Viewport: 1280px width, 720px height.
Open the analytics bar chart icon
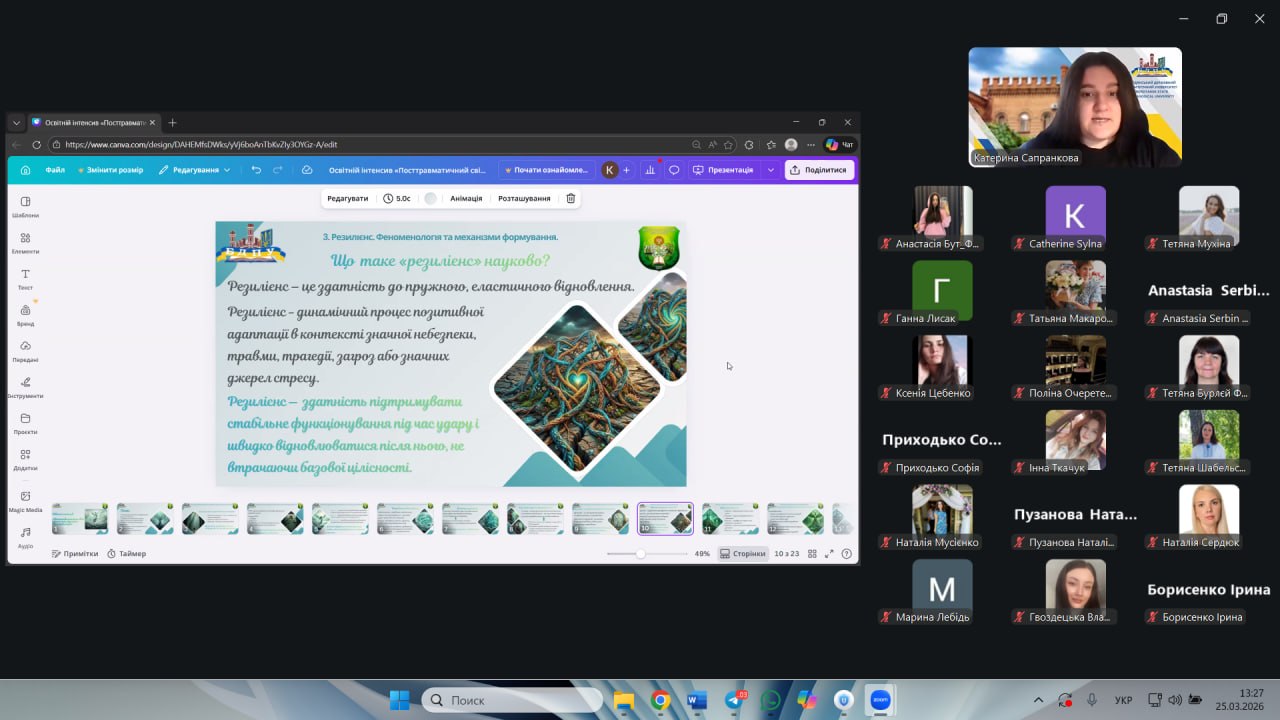click(x=650, y=170)
